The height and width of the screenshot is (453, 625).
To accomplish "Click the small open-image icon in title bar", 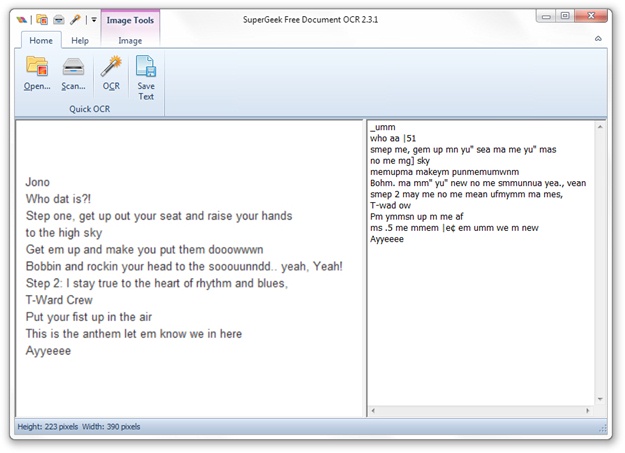I will [x=42, y=19].
